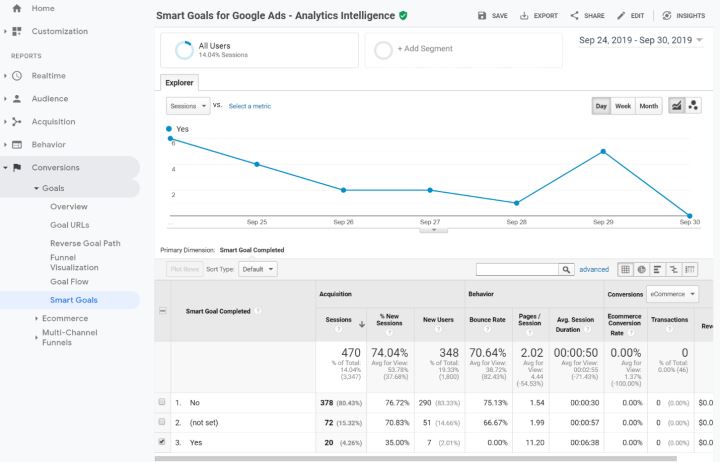The image size is (720, 462).
Task: Click the chart collapse handle below graph
Action: point(433,230)
